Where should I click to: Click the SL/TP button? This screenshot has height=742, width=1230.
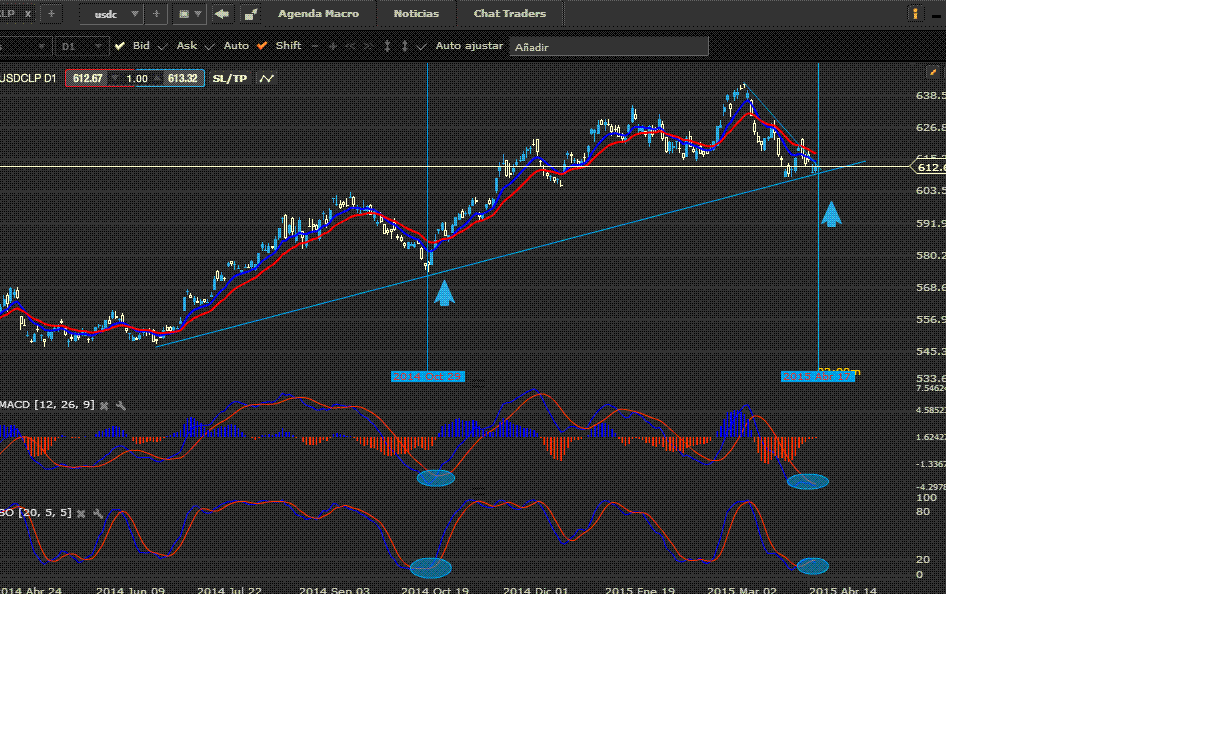(229, 78)
